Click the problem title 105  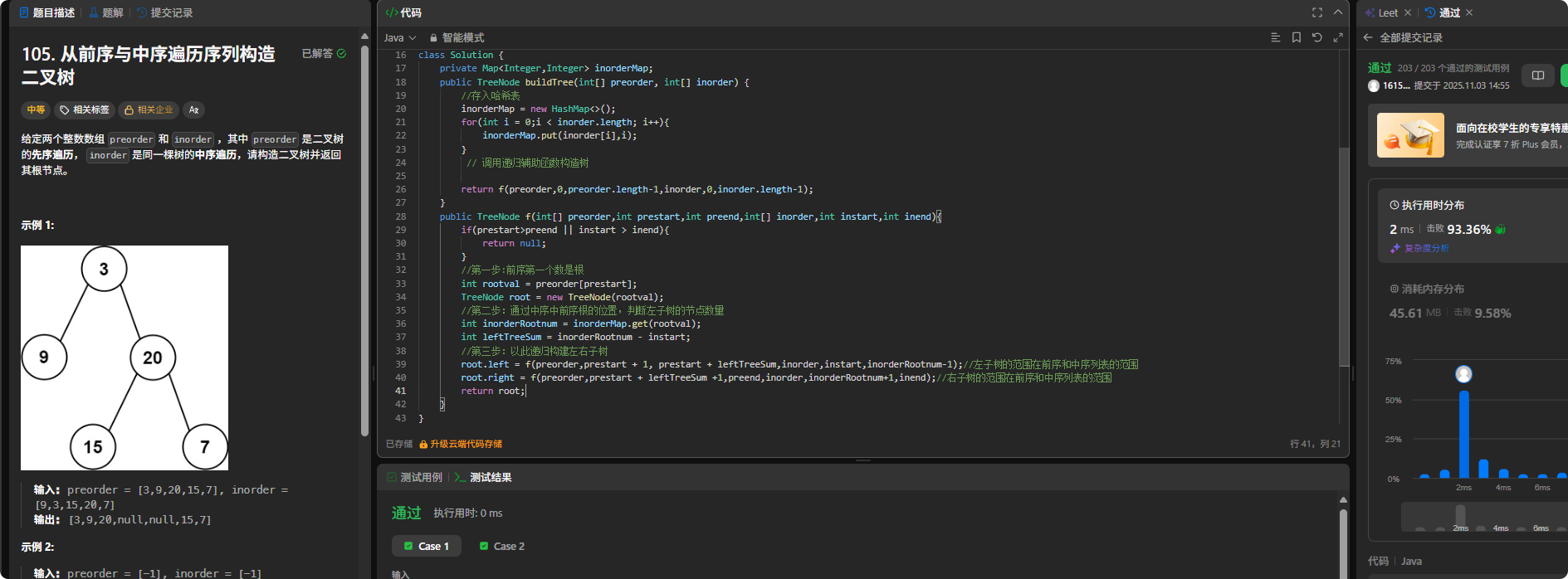pos(148,66)
